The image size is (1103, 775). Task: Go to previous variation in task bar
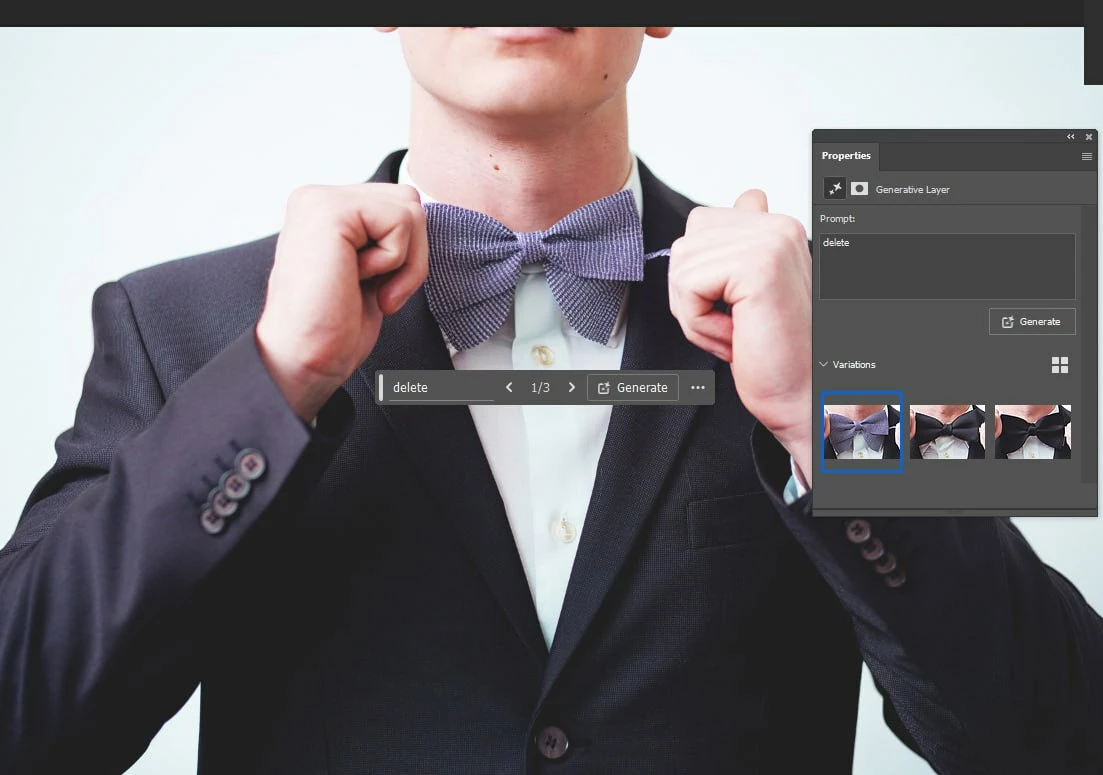[509, 388]
